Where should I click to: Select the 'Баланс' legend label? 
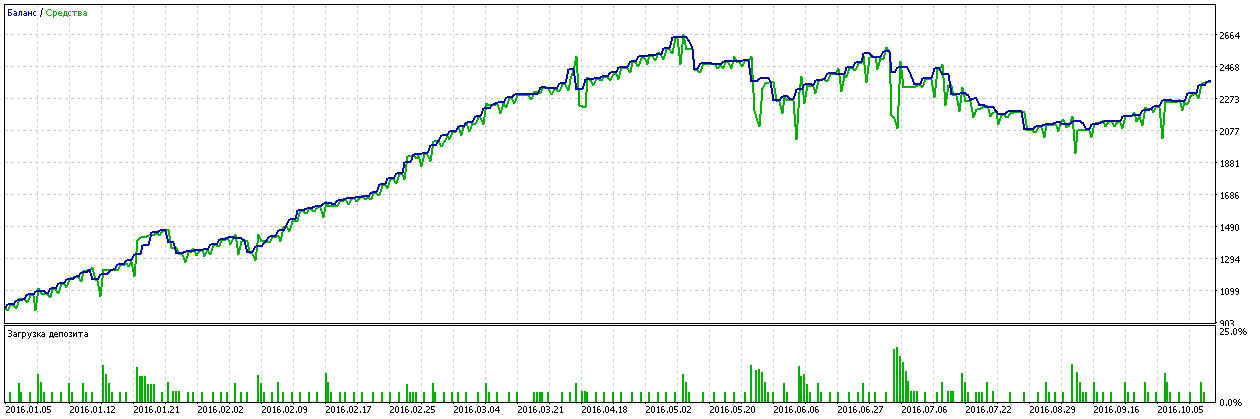coord(22,13)
